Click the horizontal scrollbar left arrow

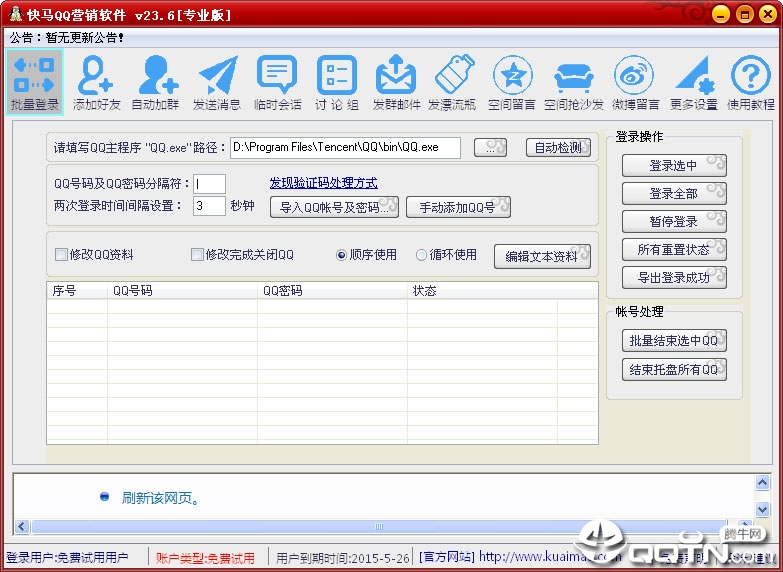(x=21, y=527)
